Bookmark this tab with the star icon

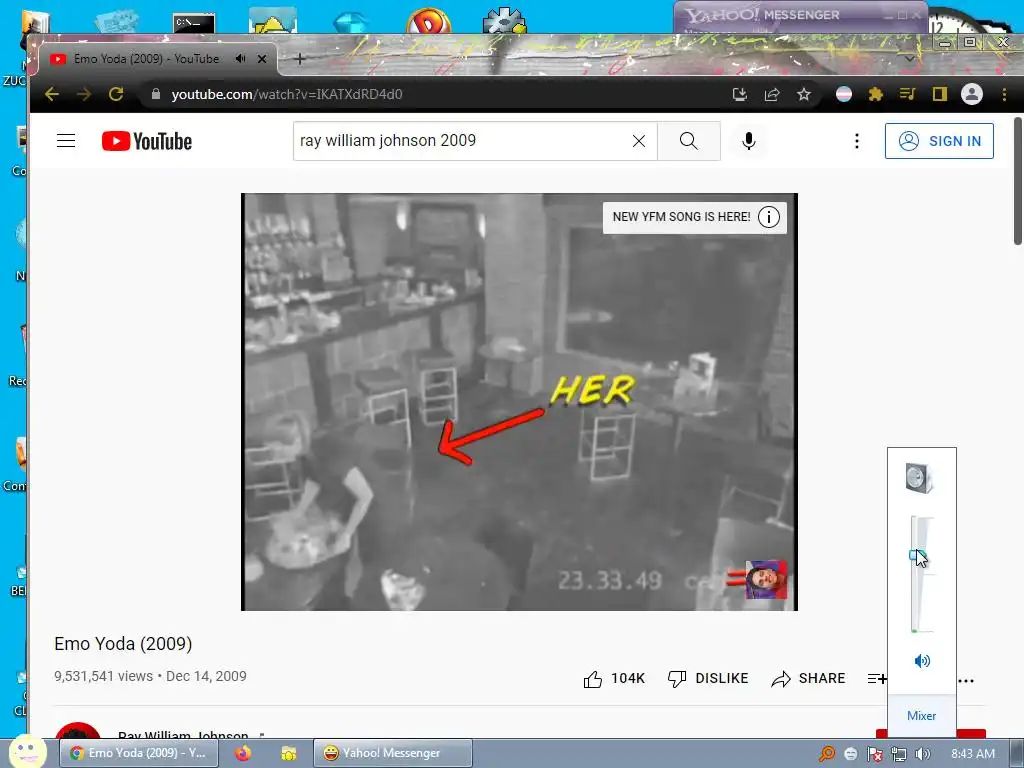coord(804,94)
